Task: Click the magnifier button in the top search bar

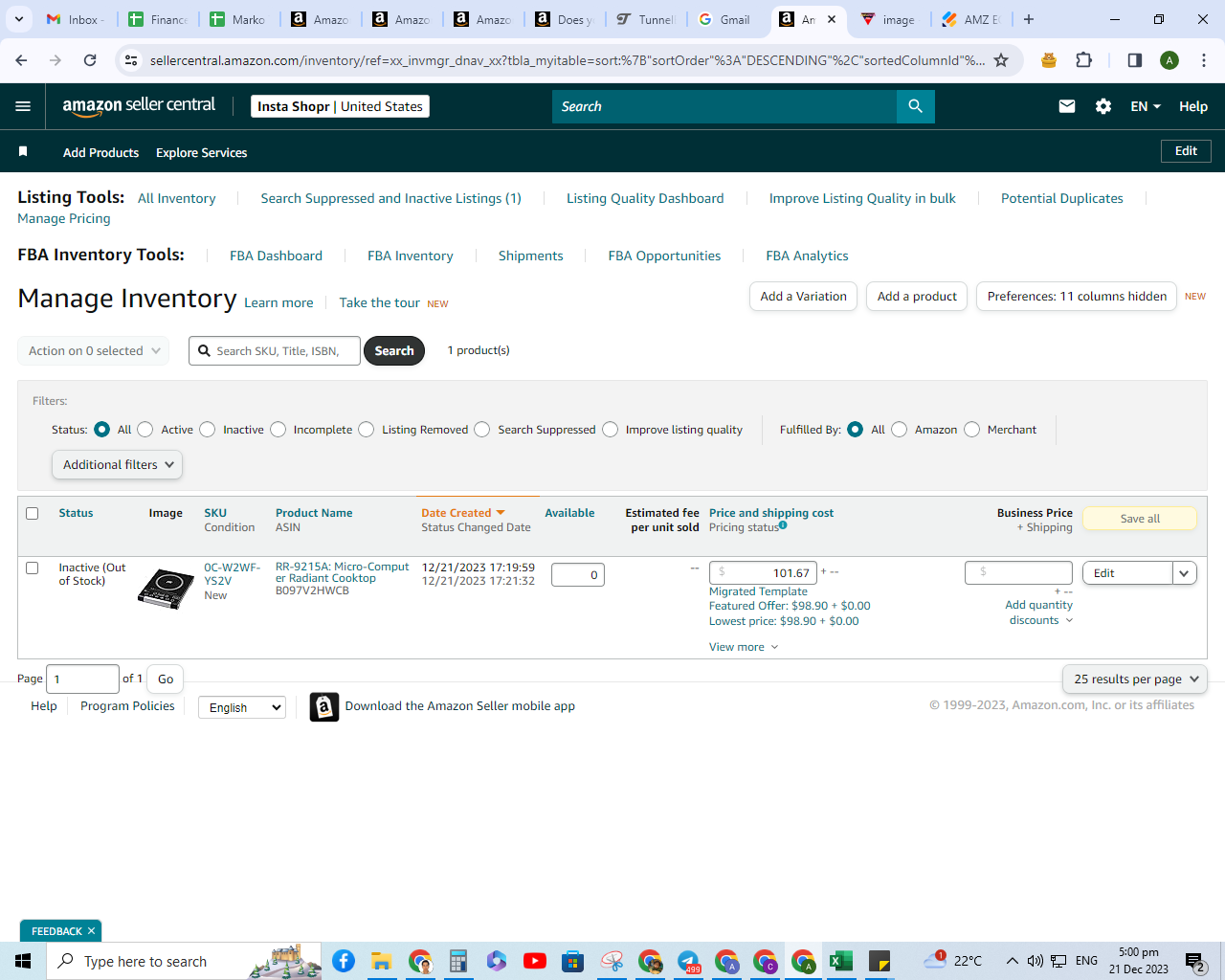Action: pyautogui.click(x=915, y=106)
